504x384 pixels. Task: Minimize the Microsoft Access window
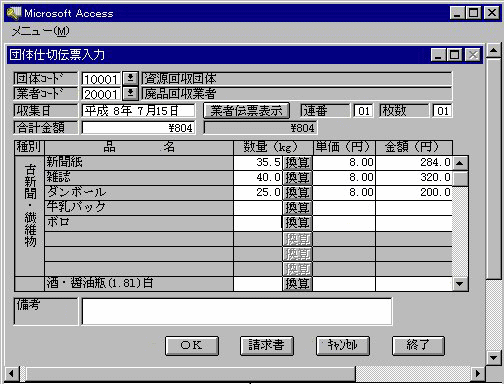click(x=457, y=13)
